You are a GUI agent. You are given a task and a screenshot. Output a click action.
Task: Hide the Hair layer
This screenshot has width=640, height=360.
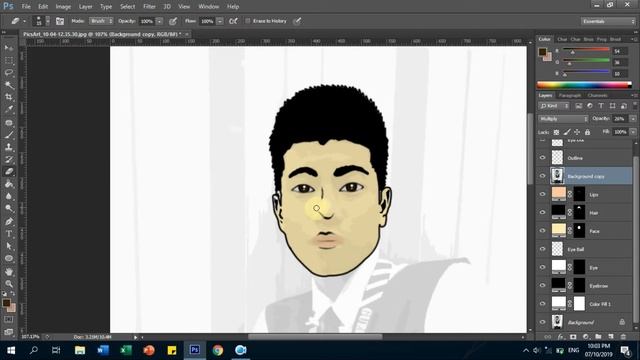(542, 212)
